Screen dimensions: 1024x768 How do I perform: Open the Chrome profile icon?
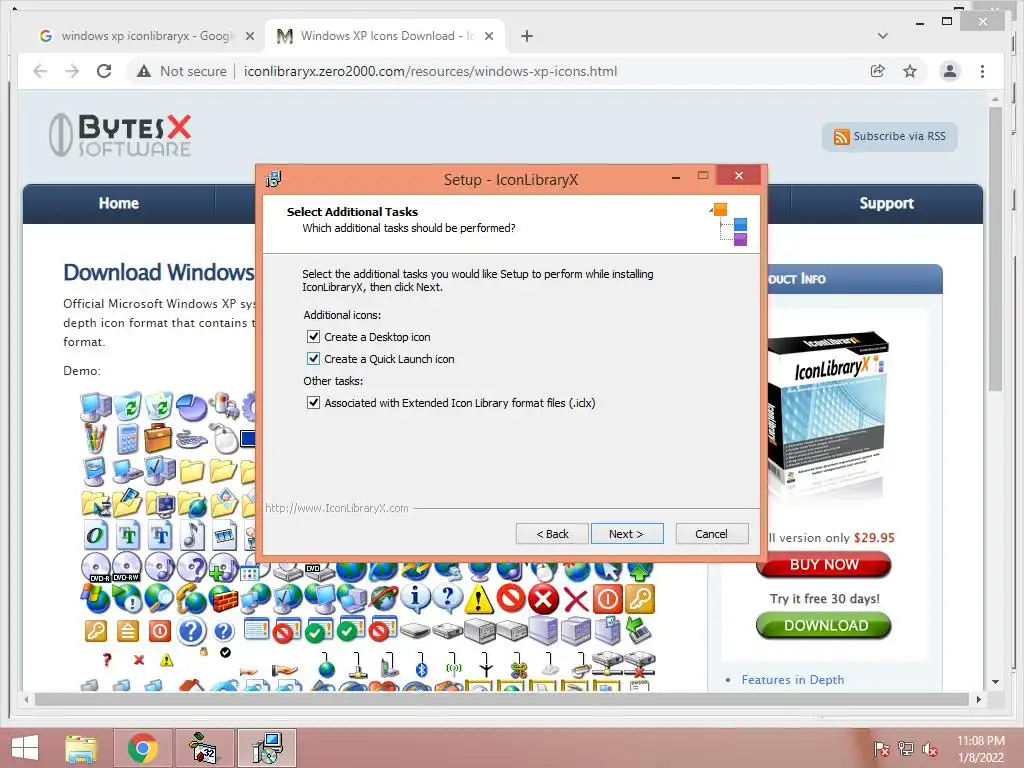950,71
